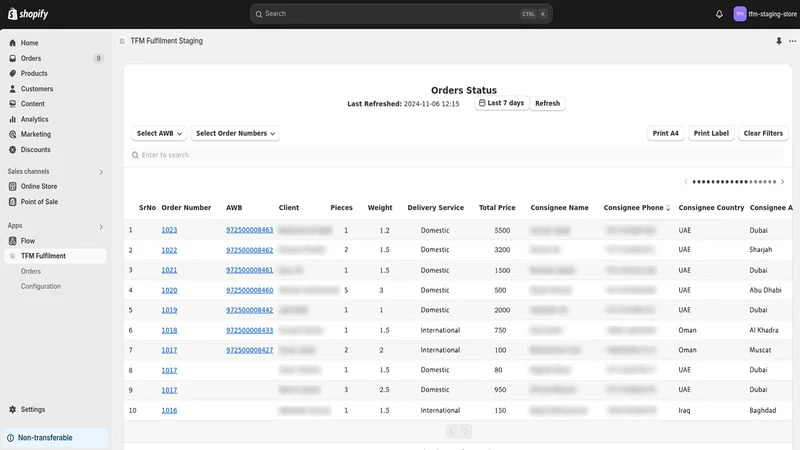800x450 pixels.
Task: Click the search magnifier in top bar
Action: click(259, 14)
